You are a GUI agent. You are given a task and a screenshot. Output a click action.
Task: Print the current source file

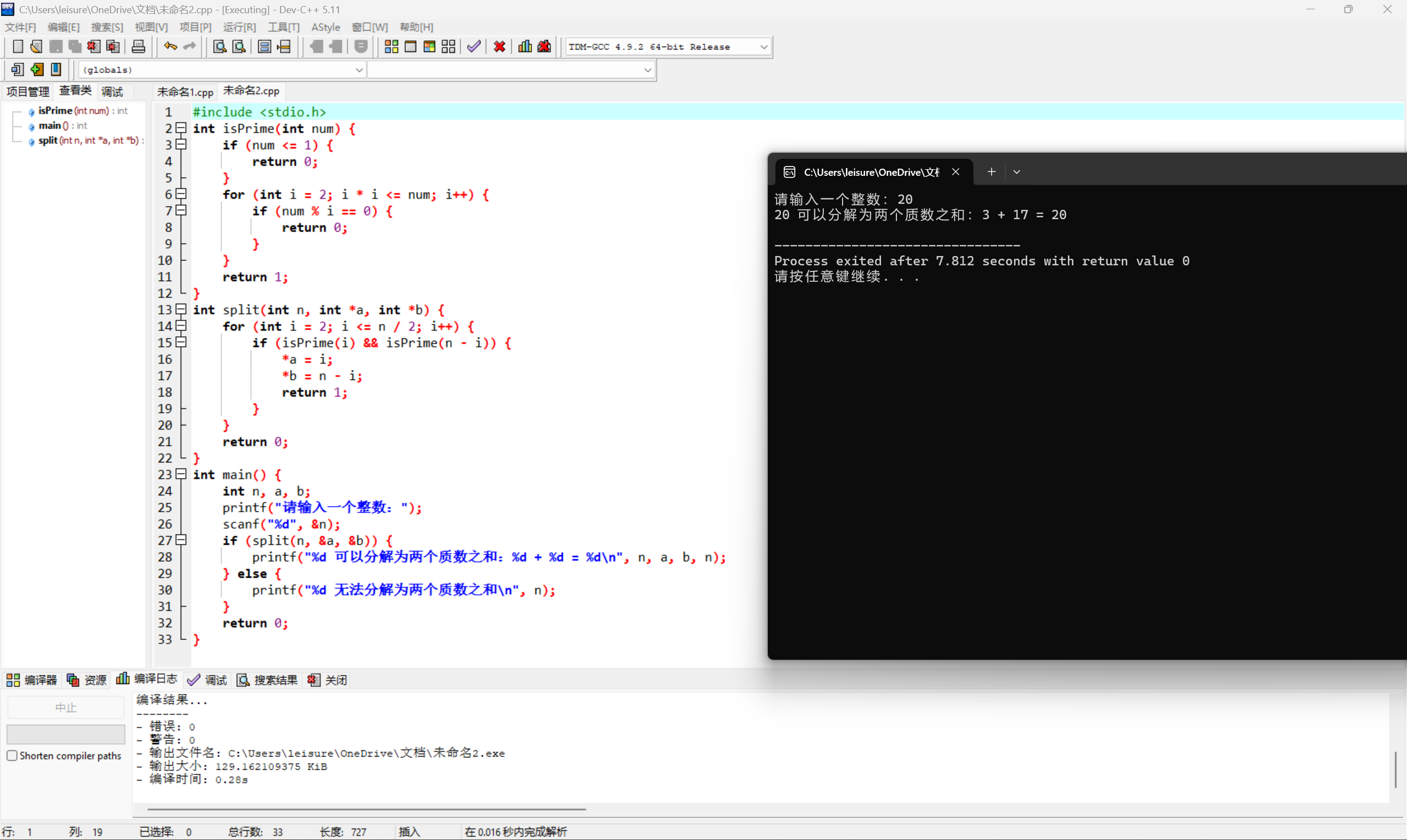coord(138,46)
